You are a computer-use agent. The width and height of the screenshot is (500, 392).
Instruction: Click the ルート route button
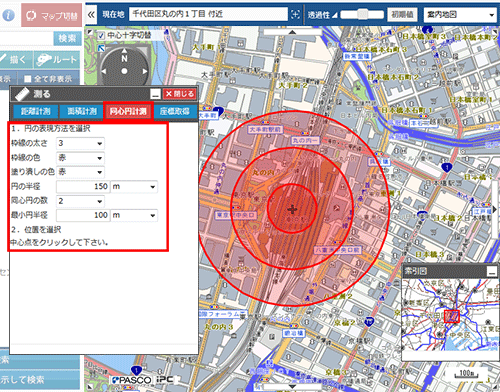pos(57,60)
